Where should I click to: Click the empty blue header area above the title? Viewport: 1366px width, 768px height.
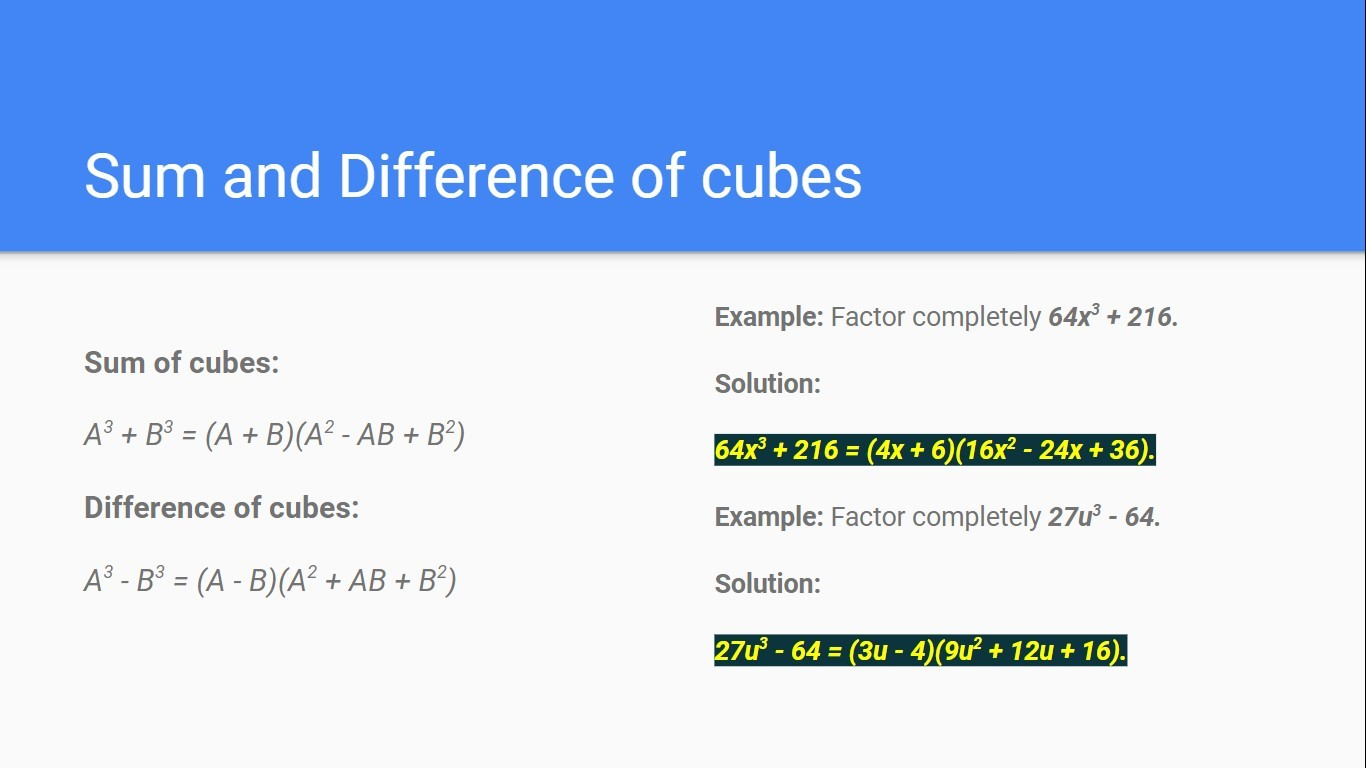pos(683,65)
